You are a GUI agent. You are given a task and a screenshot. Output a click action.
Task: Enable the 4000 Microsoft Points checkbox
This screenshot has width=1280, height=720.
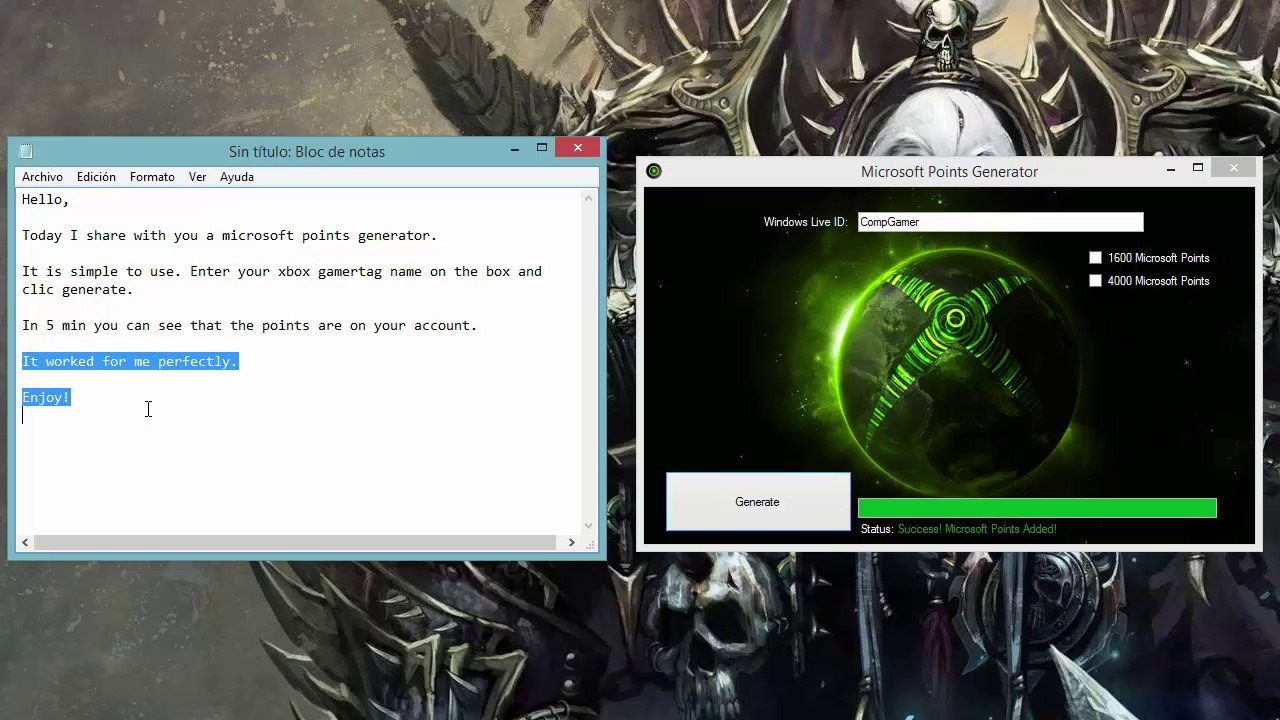(x=1095, y=281)
